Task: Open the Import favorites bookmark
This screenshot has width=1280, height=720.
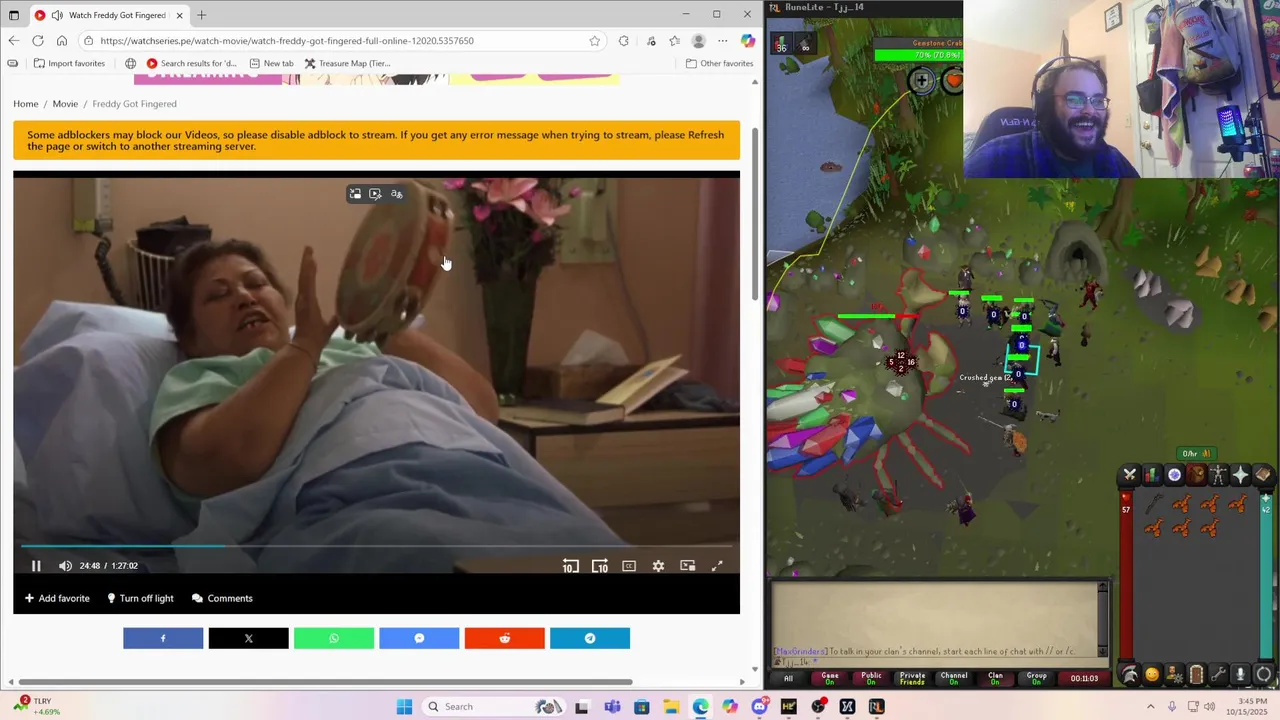Action: click(x=69, y=63)
